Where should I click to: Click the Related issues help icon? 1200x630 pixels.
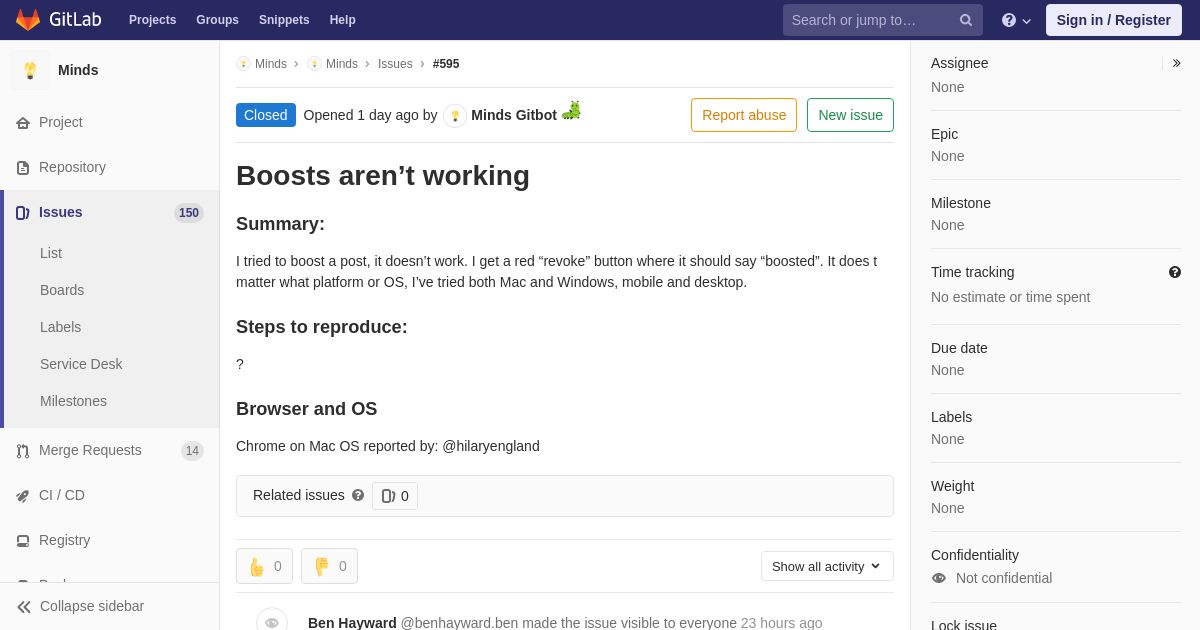358,495
